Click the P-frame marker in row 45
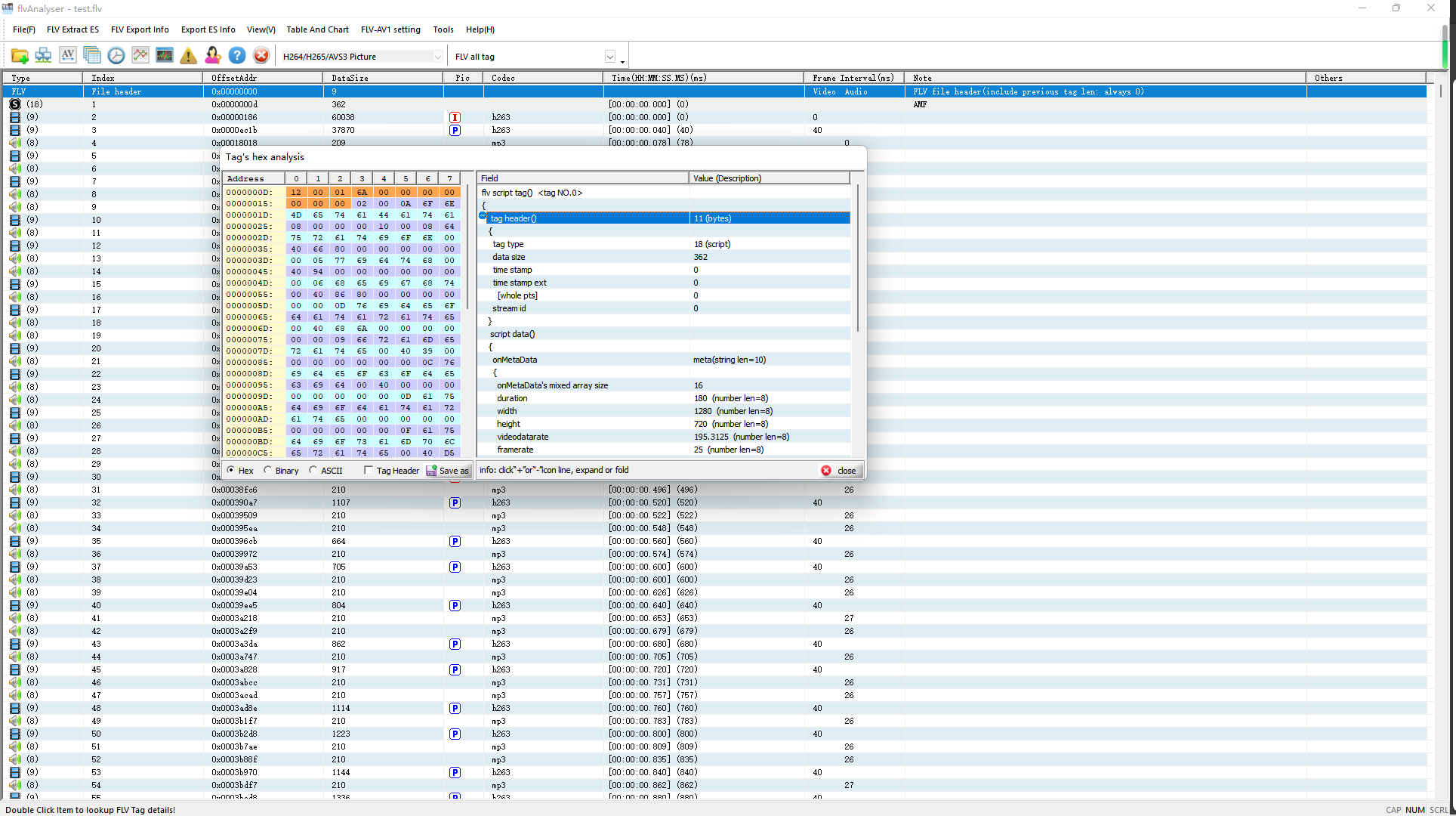1456x816 pixels. pyautogui.click(x=455, y=669)
